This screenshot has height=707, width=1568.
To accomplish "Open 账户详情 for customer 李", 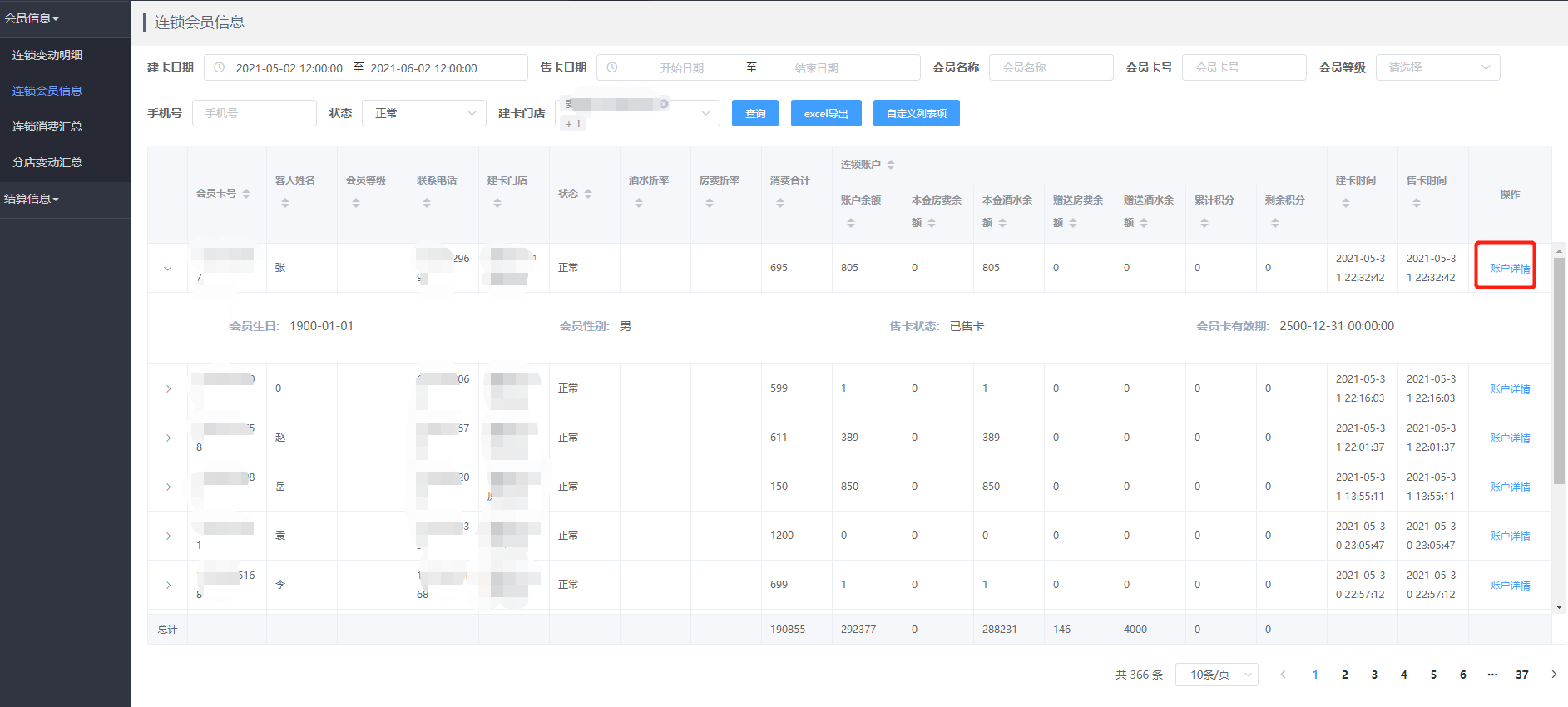I will [x=1510, y=585].
